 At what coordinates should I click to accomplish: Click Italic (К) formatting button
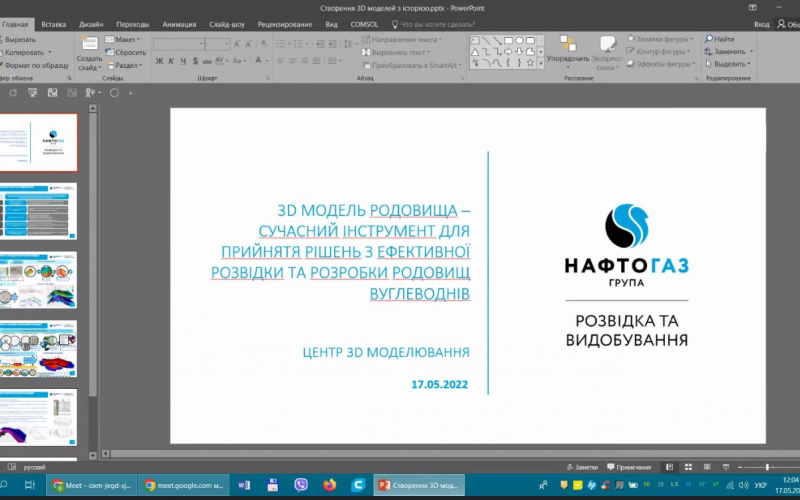point(171,61)
